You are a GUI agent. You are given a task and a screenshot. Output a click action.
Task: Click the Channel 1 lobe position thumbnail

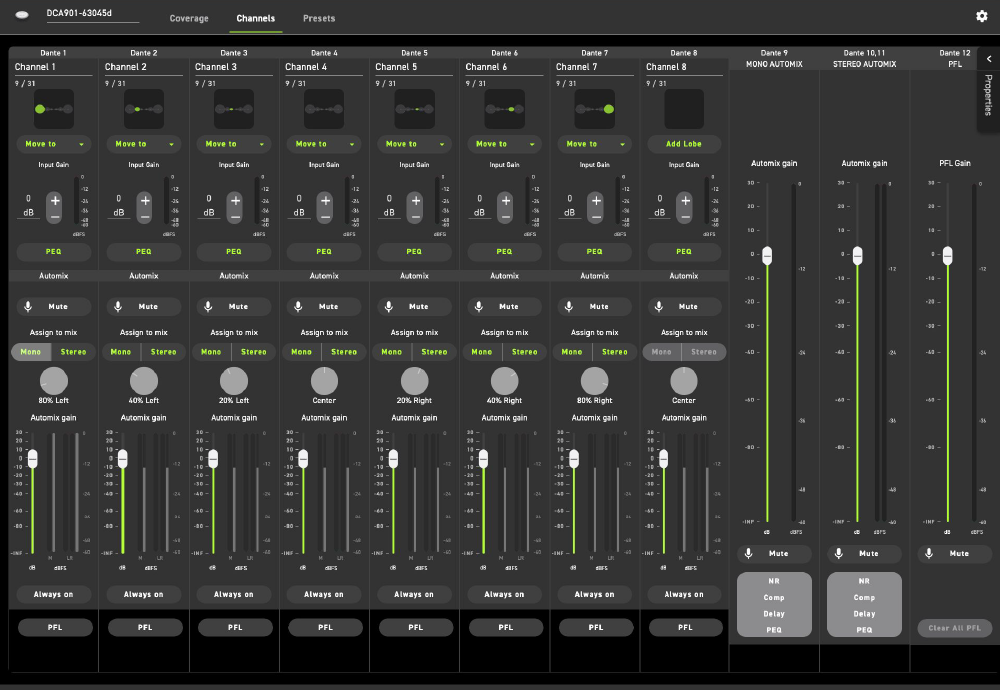point(54,108)
